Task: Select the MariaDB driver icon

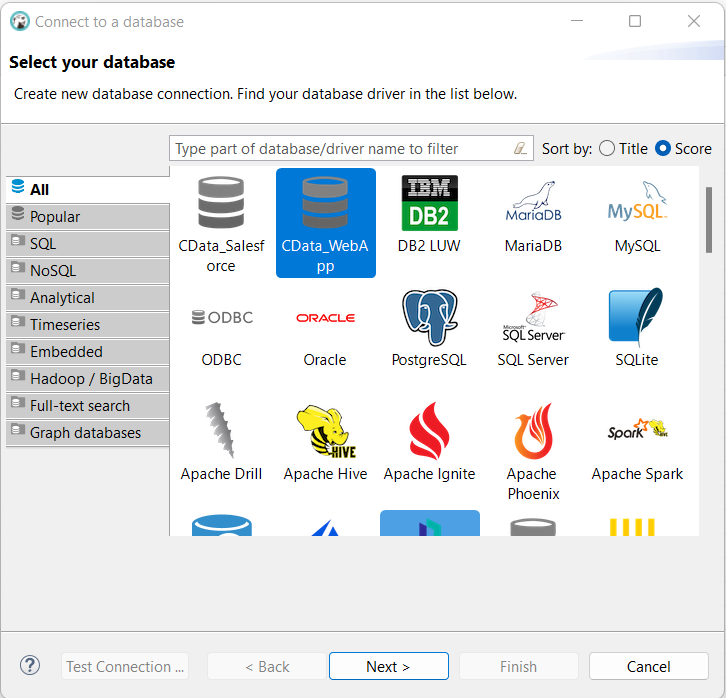Action: pos(533,203)
